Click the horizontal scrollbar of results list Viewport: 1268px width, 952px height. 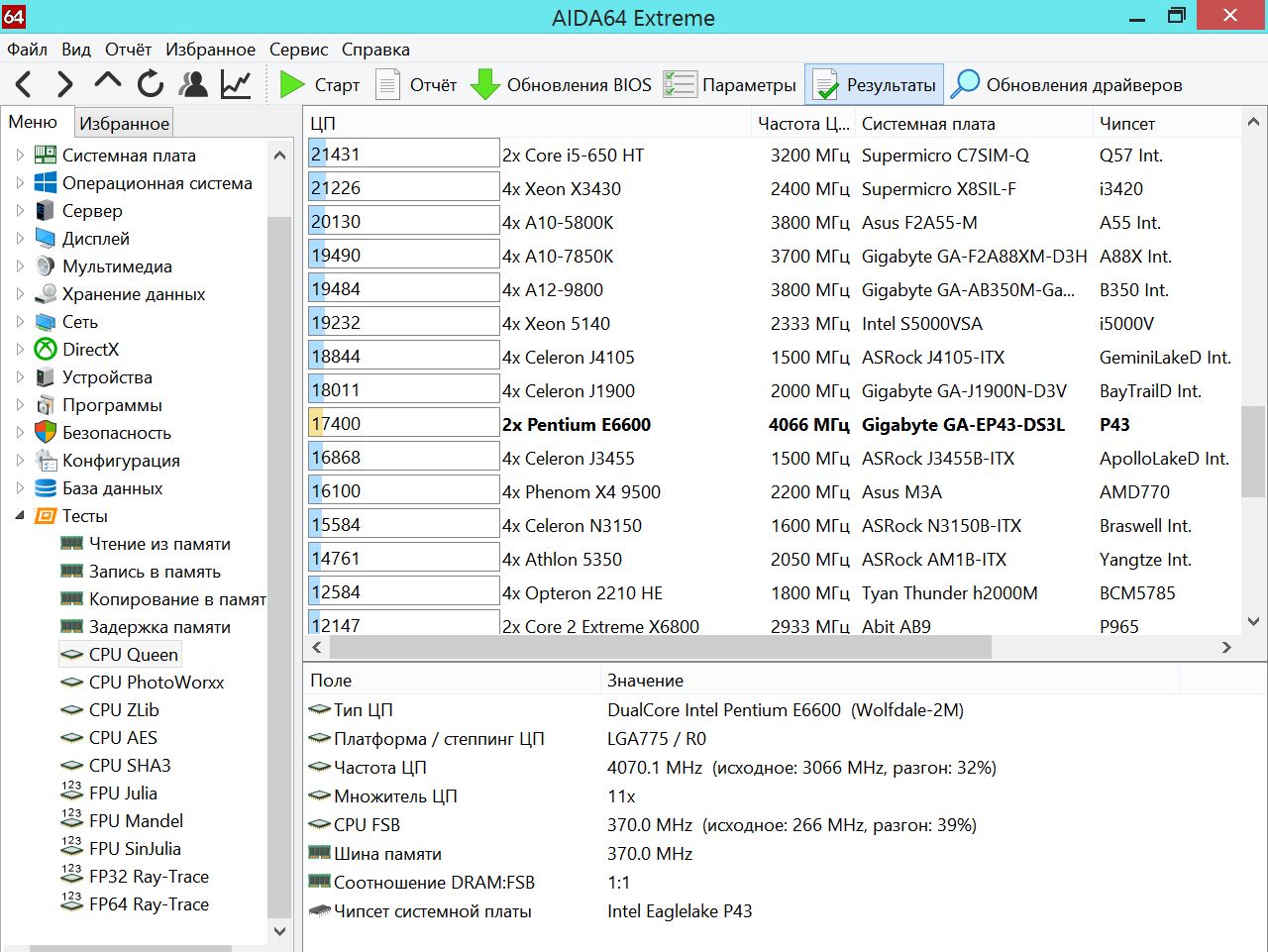click(661, 647)
